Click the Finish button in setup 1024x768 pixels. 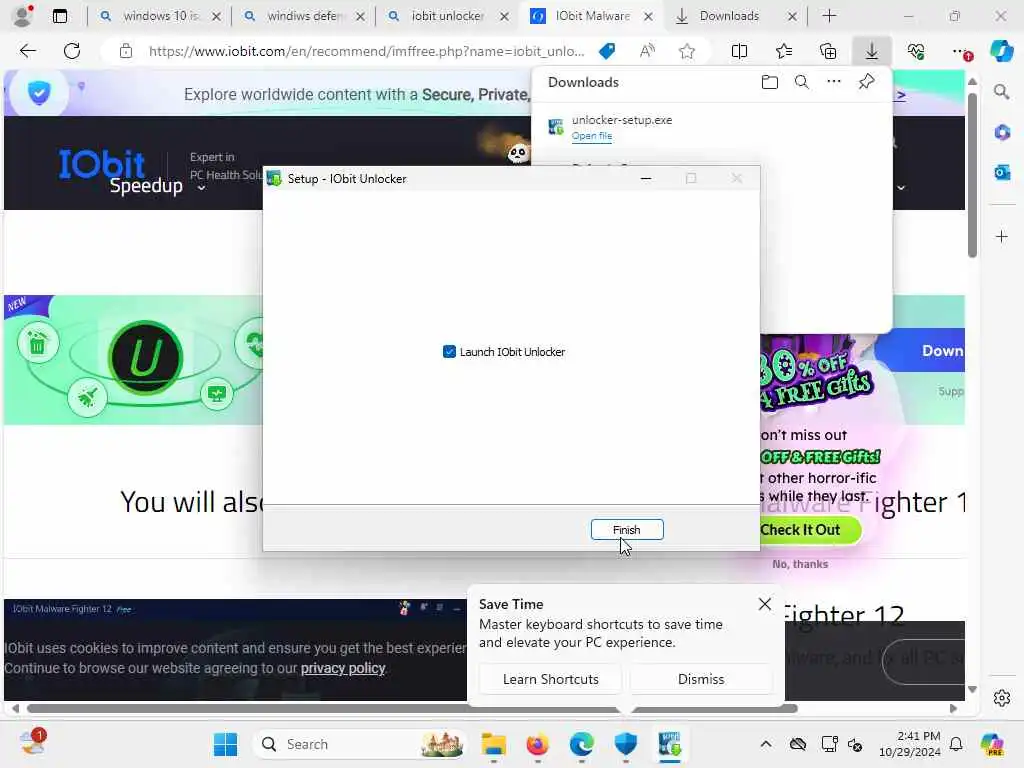627,530
